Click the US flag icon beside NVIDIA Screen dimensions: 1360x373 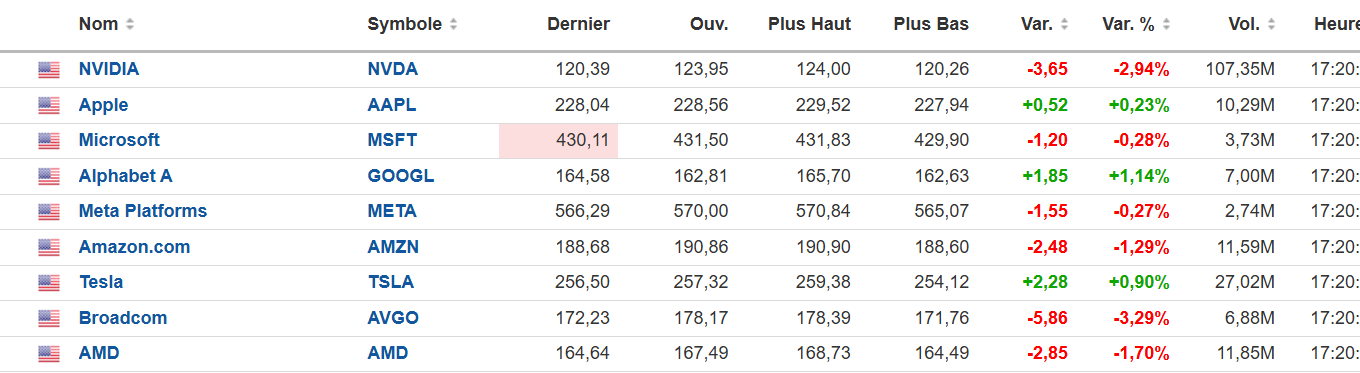point(49,70)
